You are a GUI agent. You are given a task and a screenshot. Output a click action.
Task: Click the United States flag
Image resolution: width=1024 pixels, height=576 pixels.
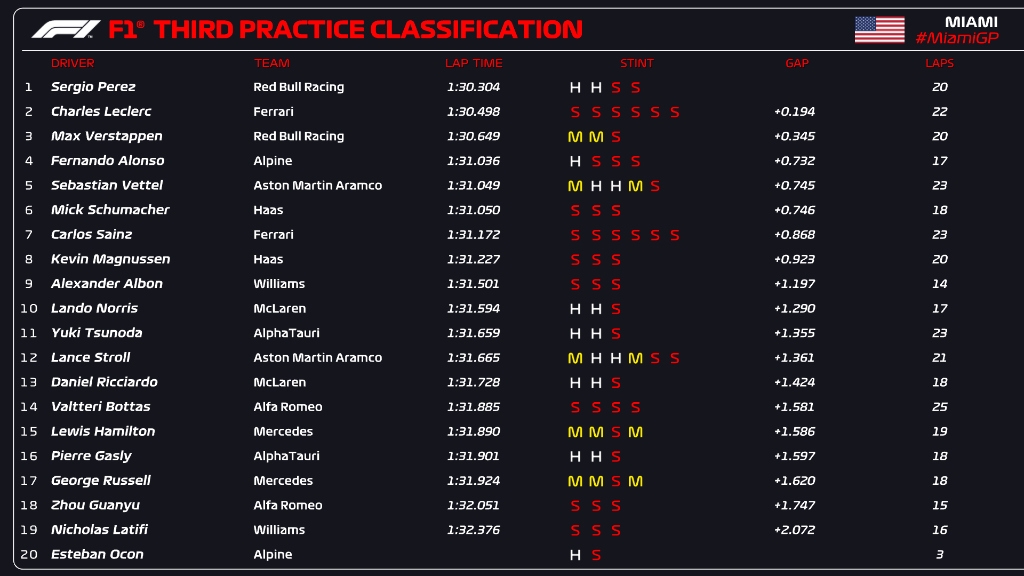pyautogui.click(x=879, y=29)
